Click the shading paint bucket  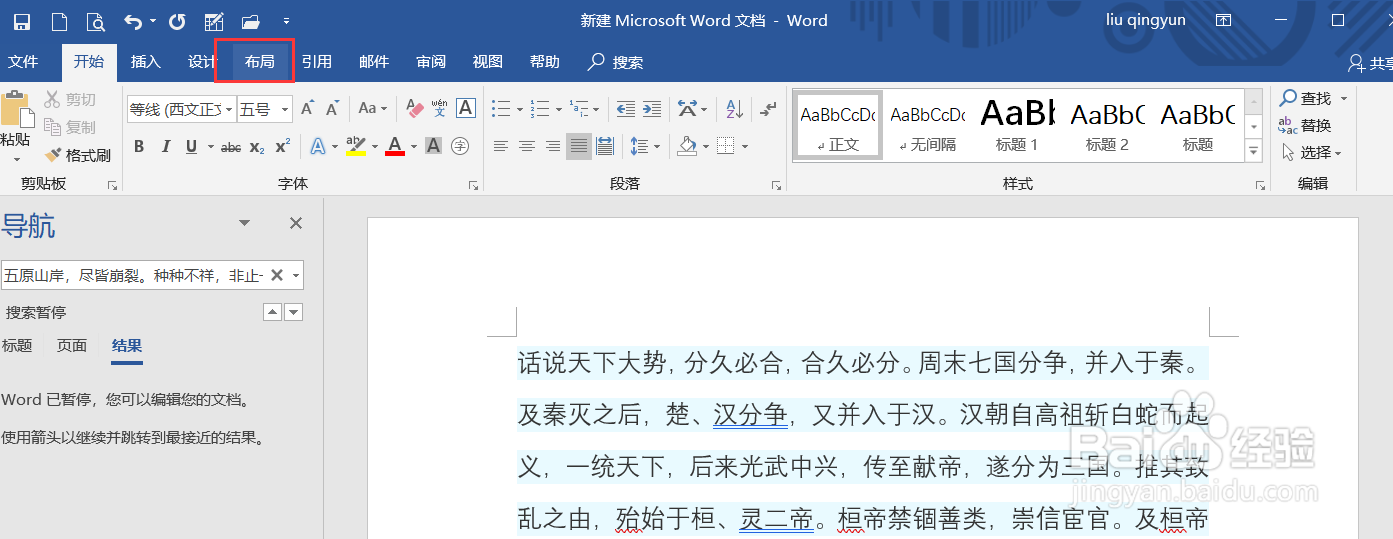687,147
